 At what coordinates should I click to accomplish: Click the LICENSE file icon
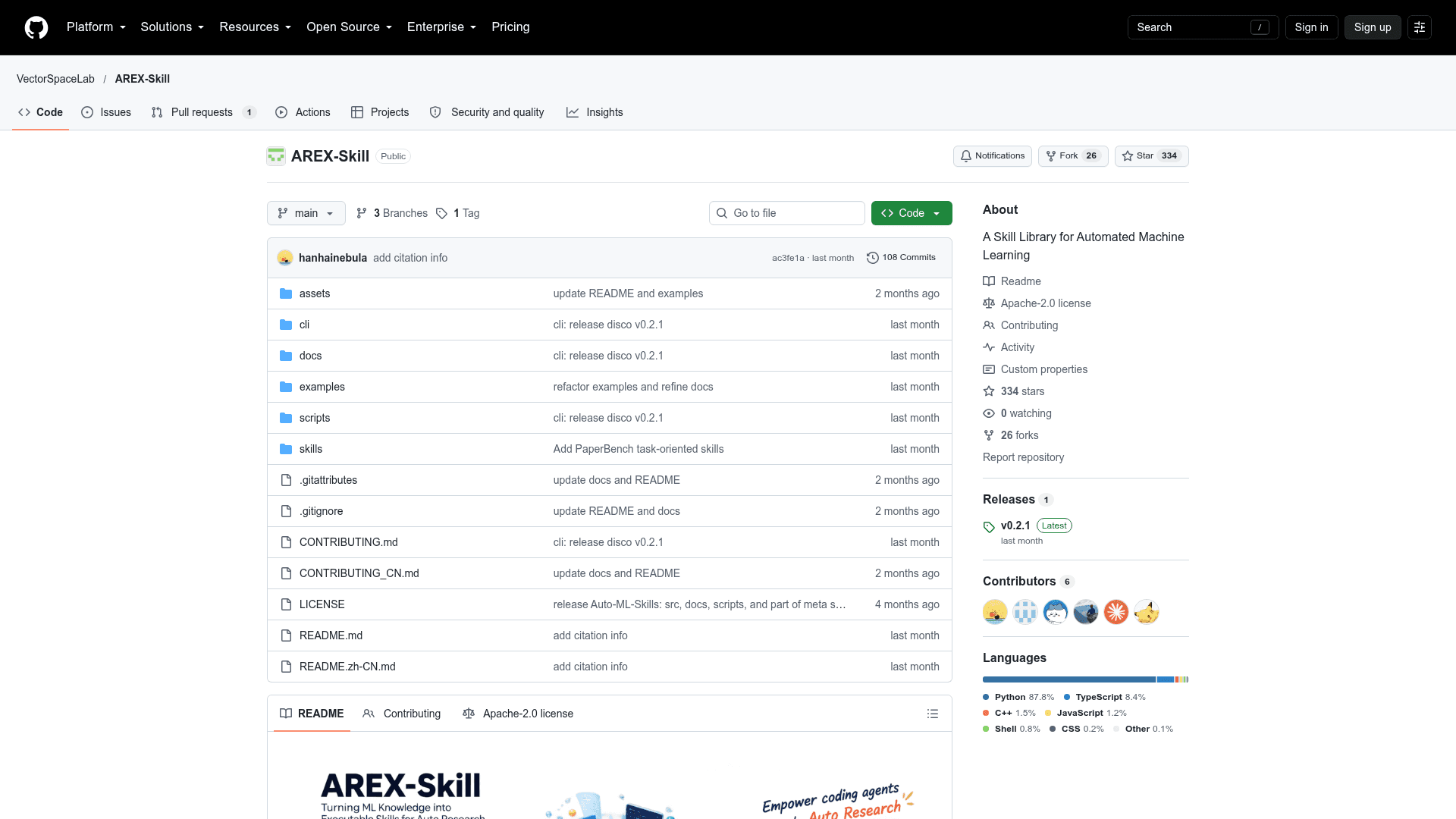coord(286,604)
